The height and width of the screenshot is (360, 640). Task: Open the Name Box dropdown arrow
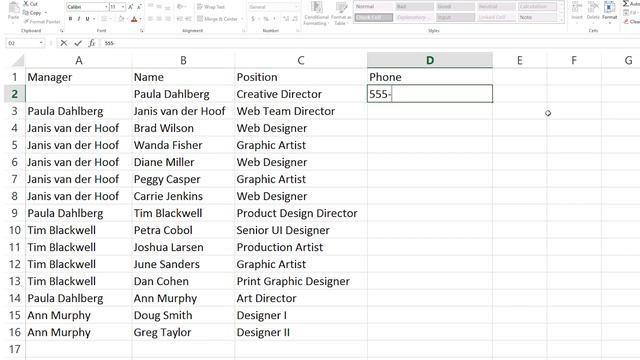click(41, 43)
